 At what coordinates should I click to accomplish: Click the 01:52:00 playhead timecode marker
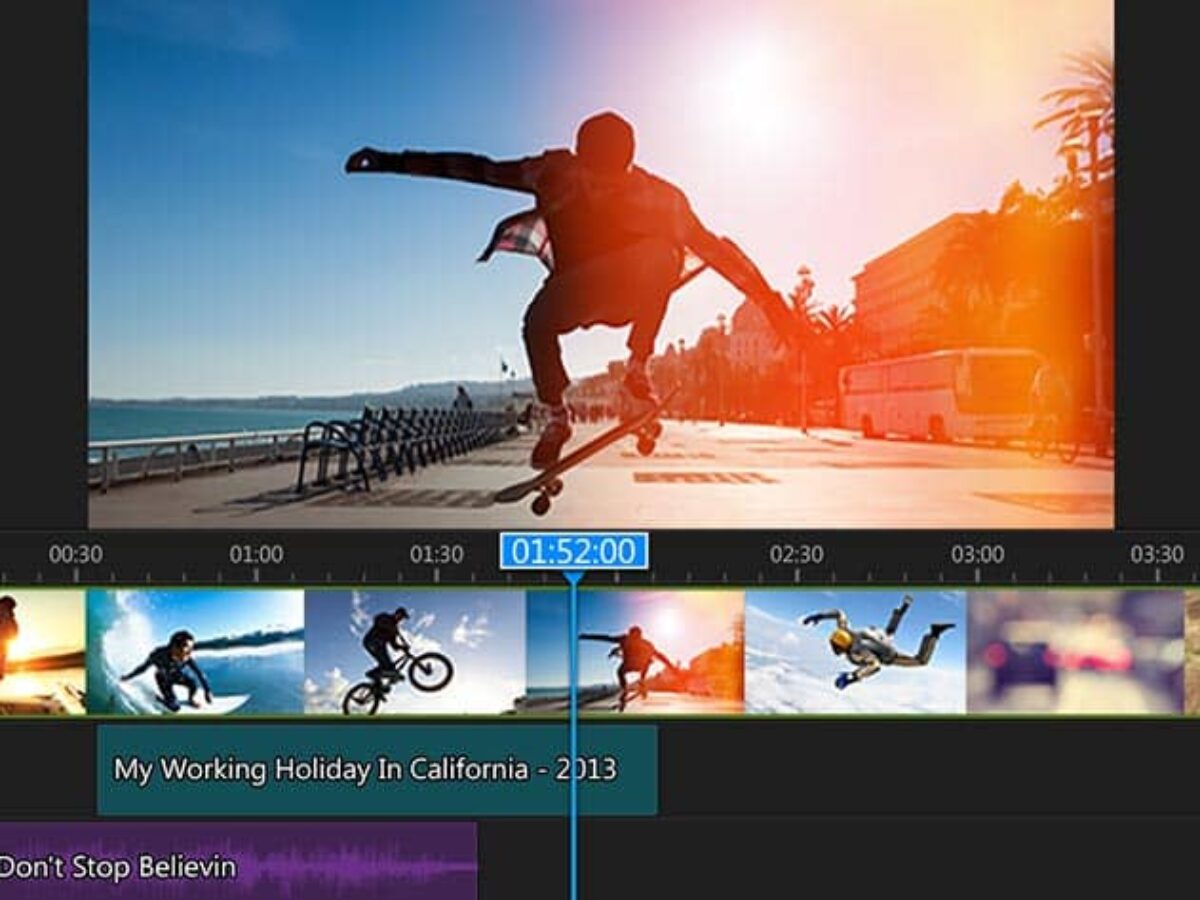[x=574, y=552]
